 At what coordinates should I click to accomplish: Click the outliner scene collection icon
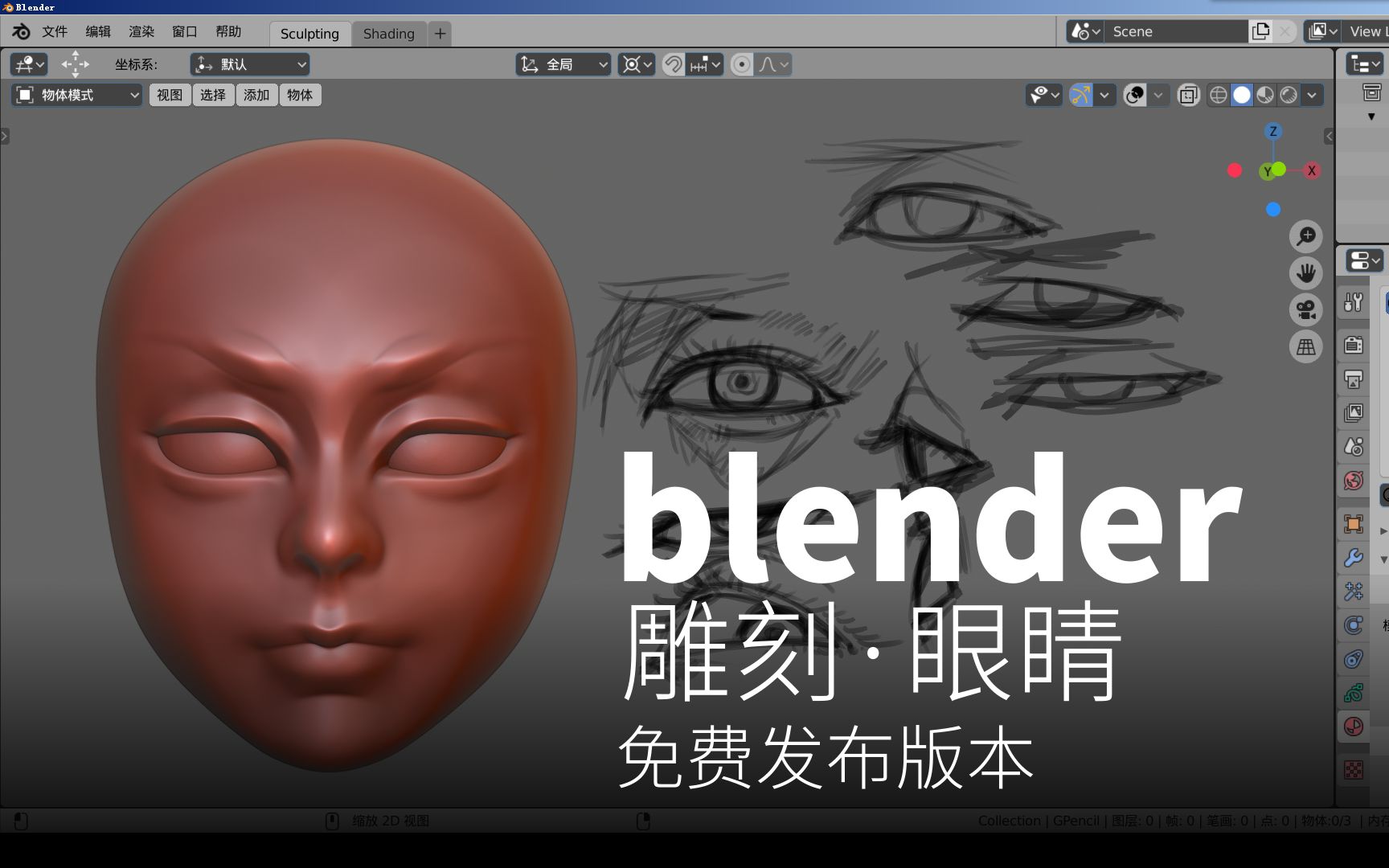(1371, 92)
